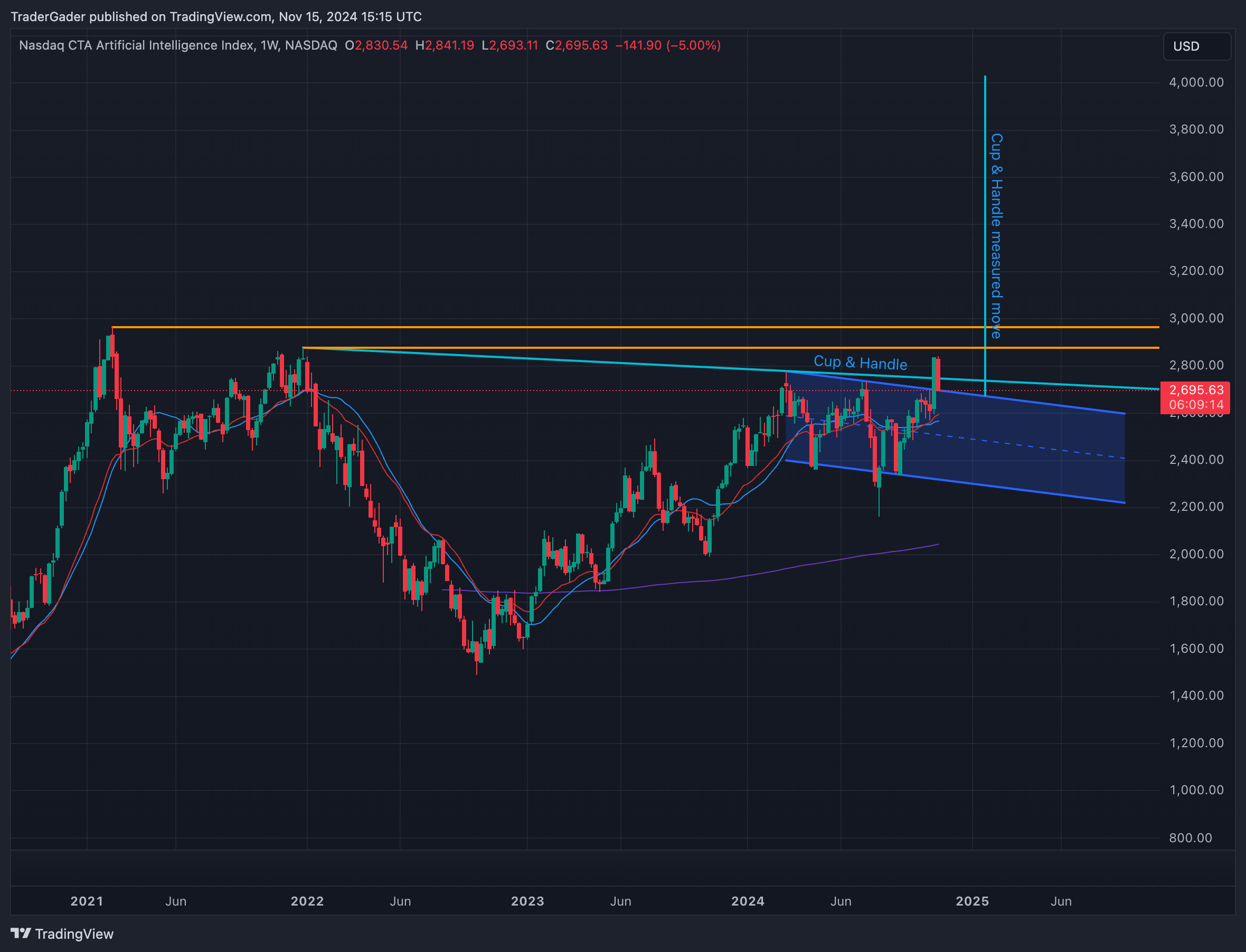This screenshot has width=1246, height=952.
Task: Click the 3,600.00 price axis label
Action: [1196, 177]
